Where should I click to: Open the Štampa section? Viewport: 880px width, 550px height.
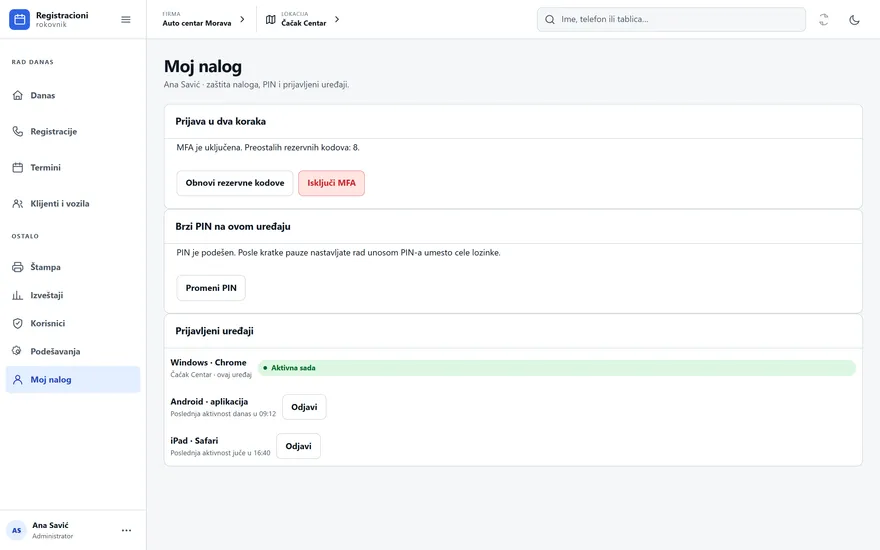coord(73,267)
